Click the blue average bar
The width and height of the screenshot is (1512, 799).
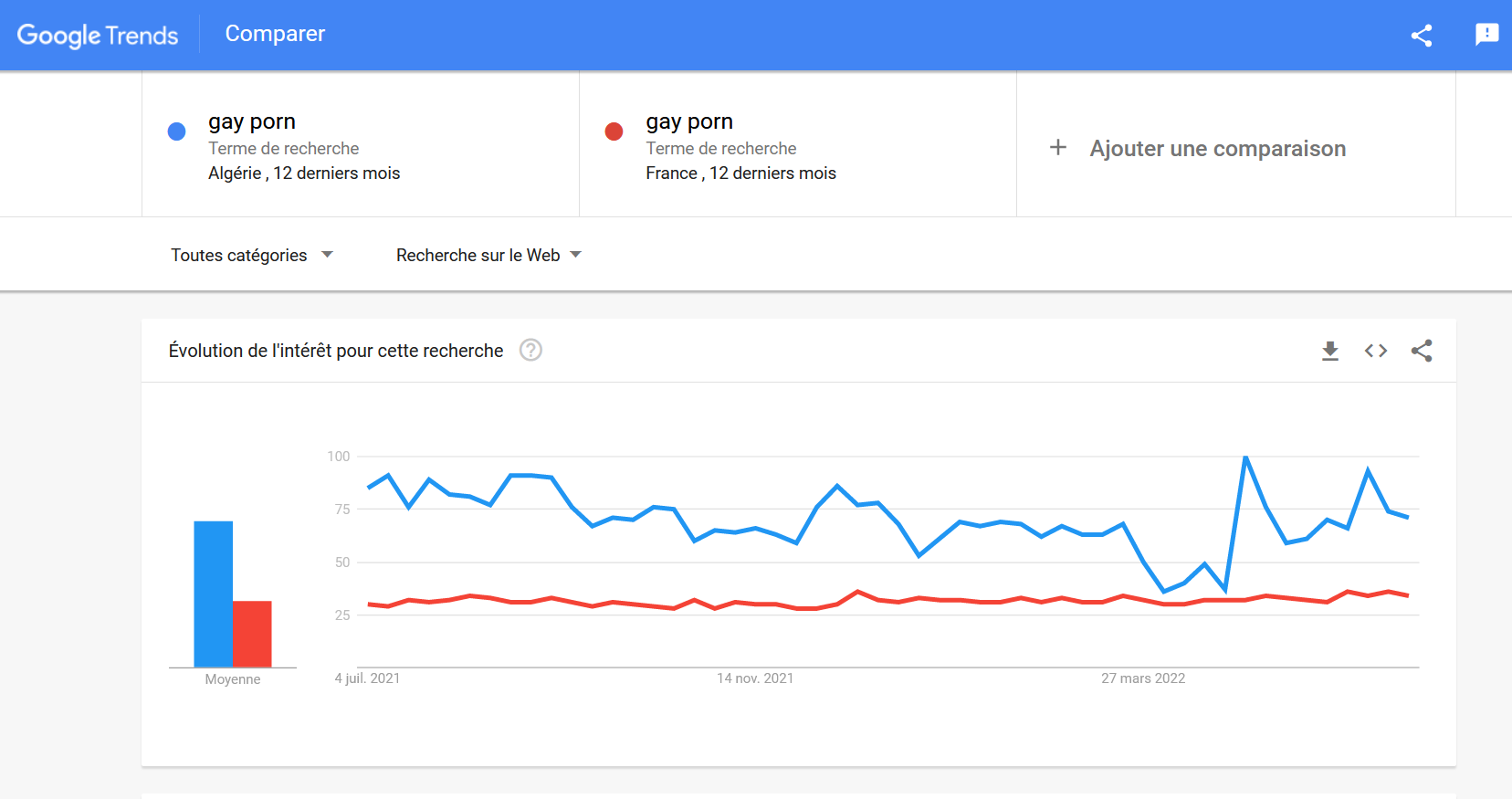point(213,594)
